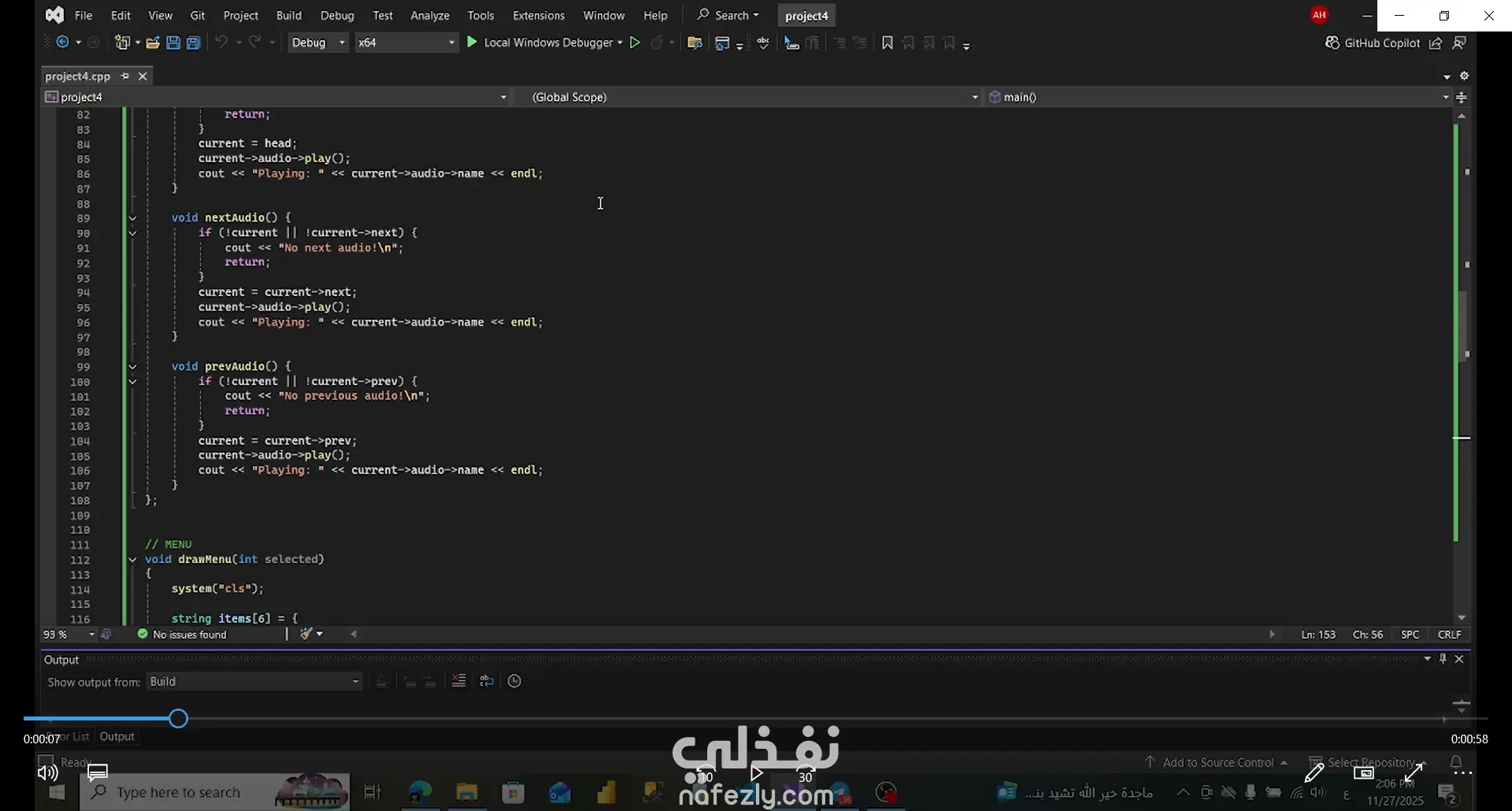The image size is (1512, 811).
Task: Open the Extensions menu
Action: pyautogui.click(x=539, y=16)
